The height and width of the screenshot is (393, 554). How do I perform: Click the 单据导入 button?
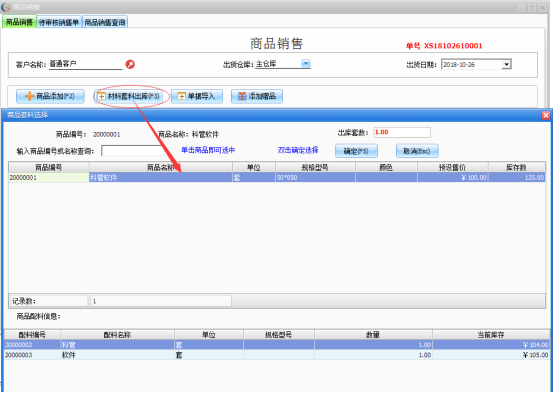click(x=196, y=96)
